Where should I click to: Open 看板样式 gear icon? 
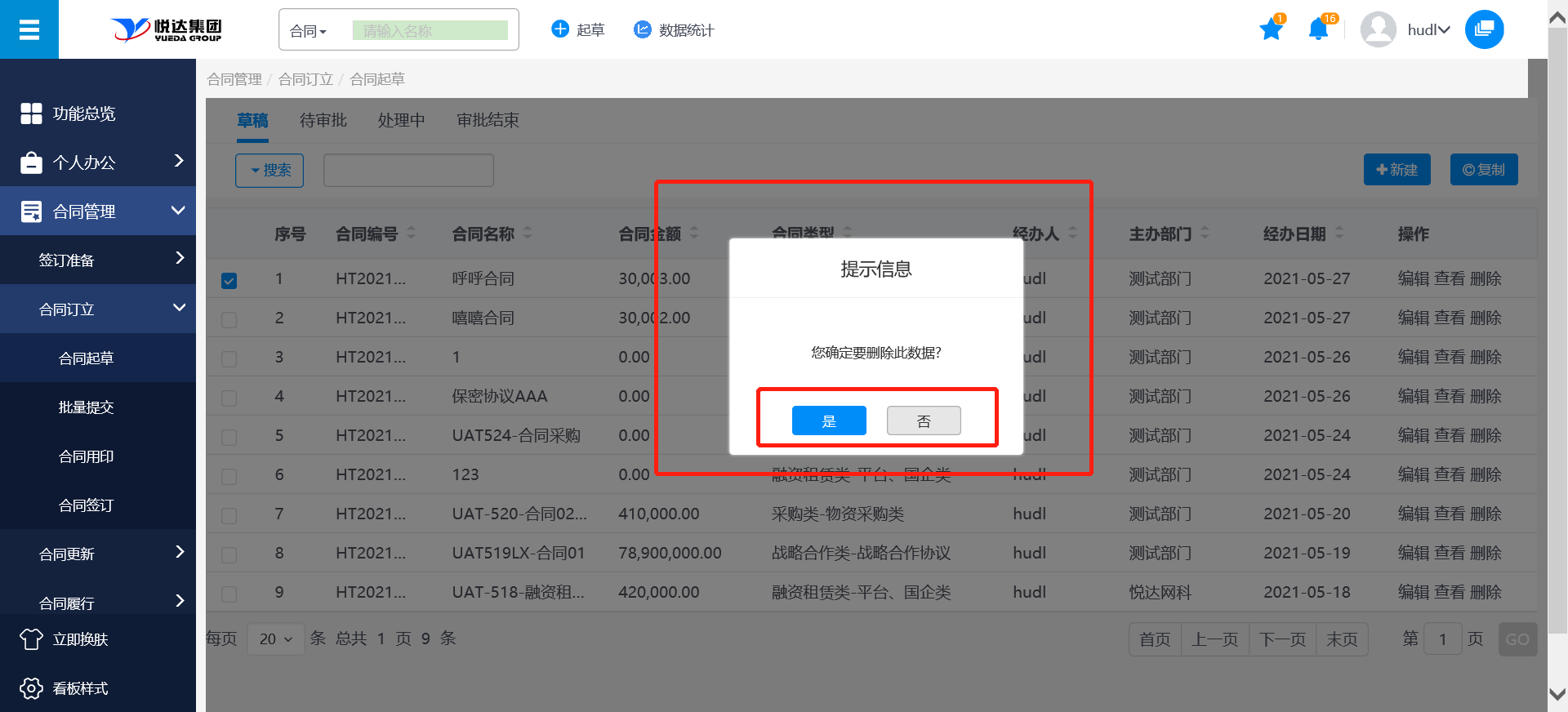point(31,688)
